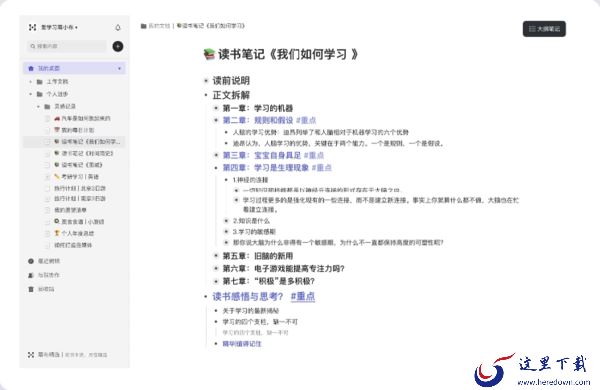Click the blue linked item at the outline's end
The image size is (600, 390).
point(242,344)
